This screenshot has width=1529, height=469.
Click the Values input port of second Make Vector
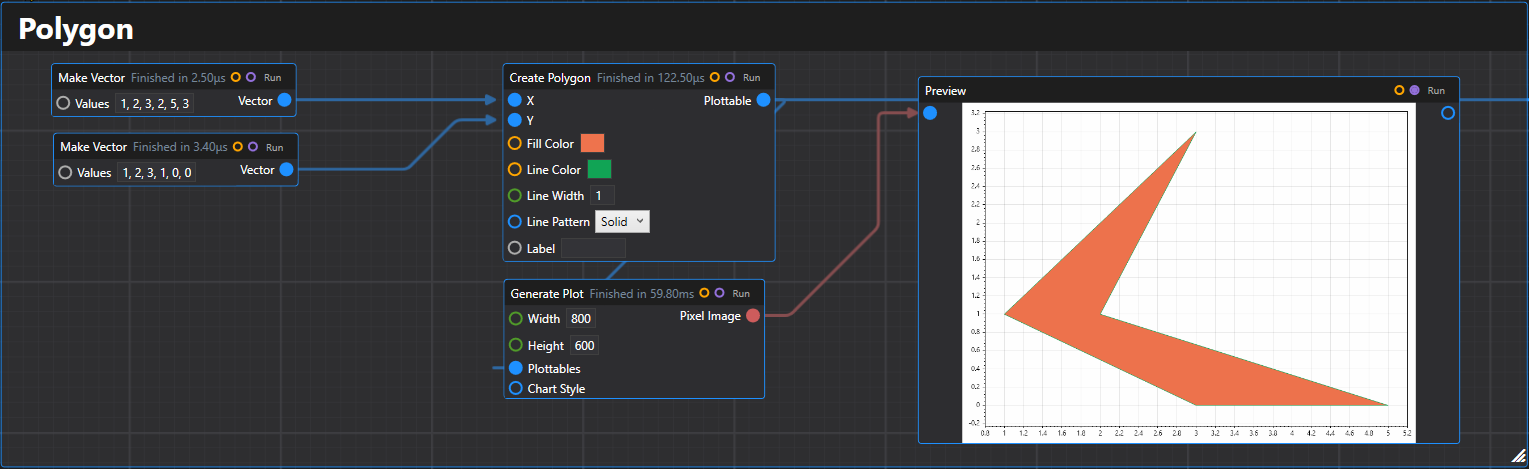(x=65, y=173)
